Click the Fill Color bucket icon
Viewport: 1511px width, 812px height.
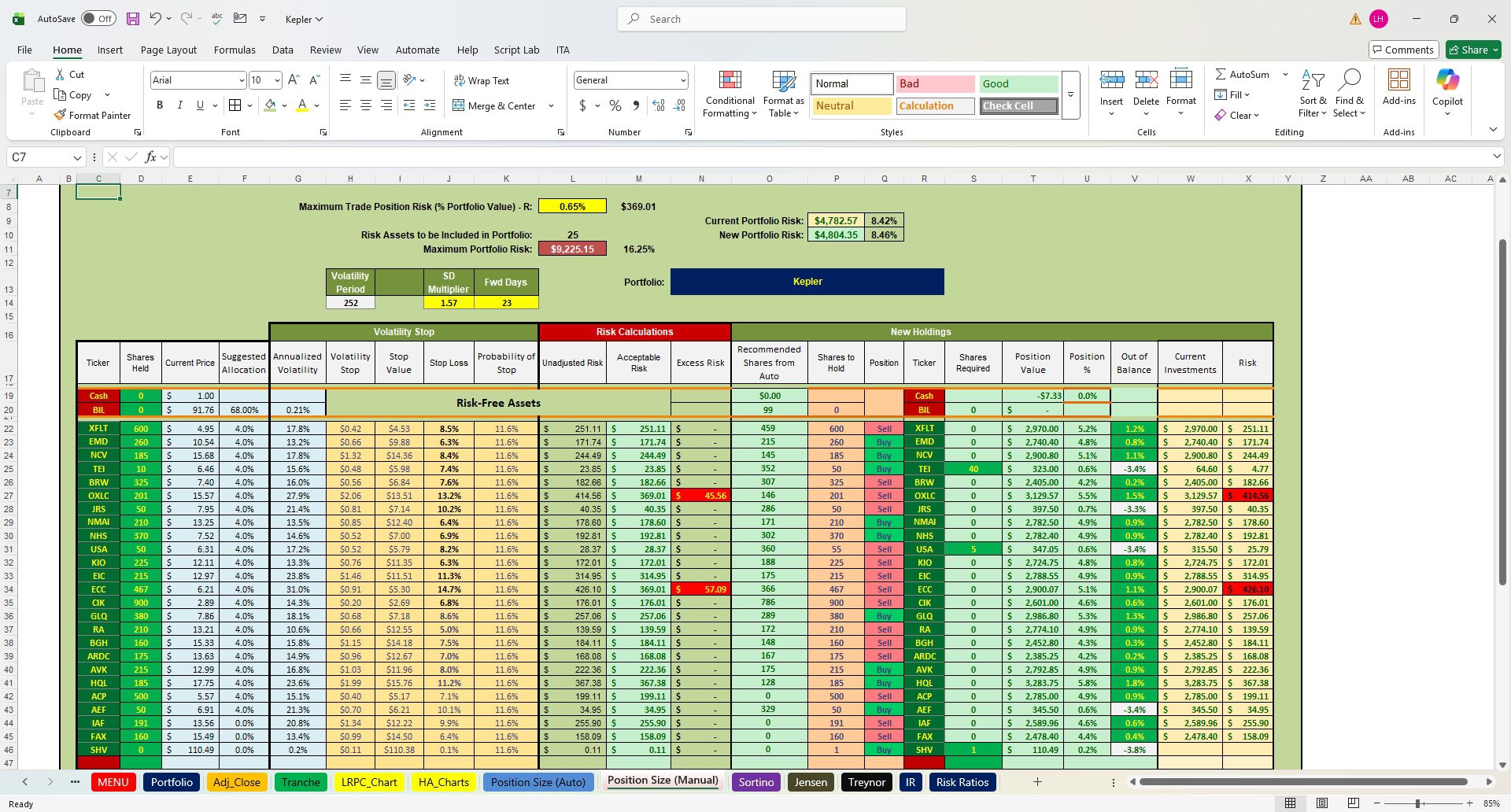[270, 105]
